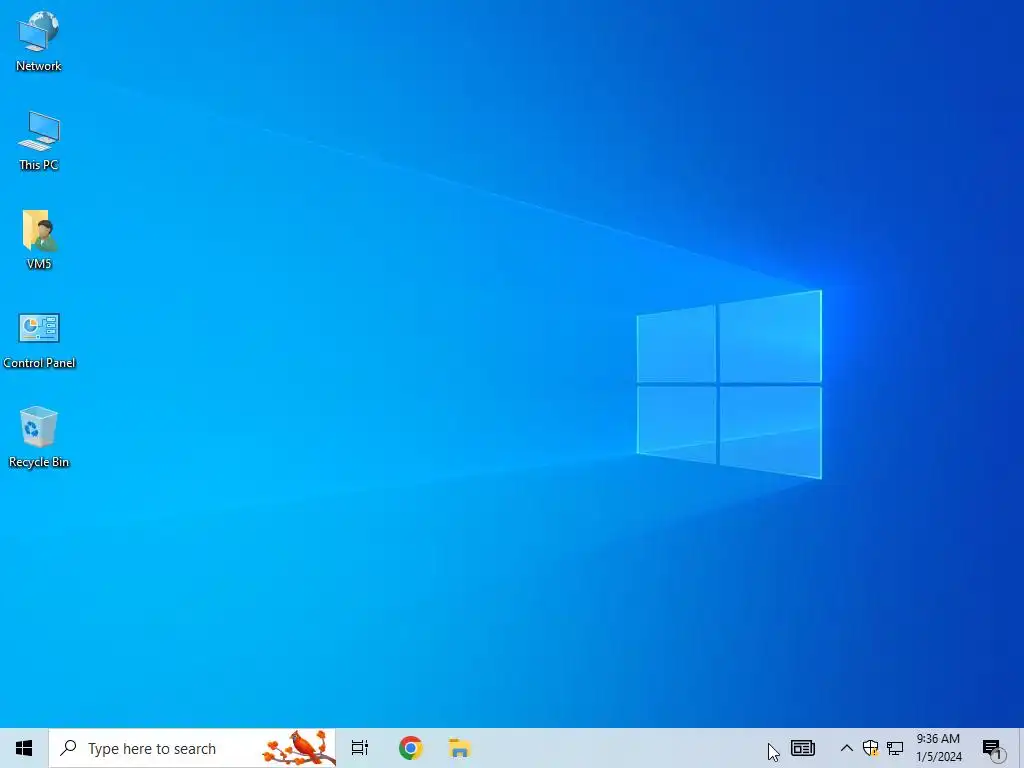Select the Recycle Bin icon
Viewport: 1024px width, 768px height.
click(39, 438)
